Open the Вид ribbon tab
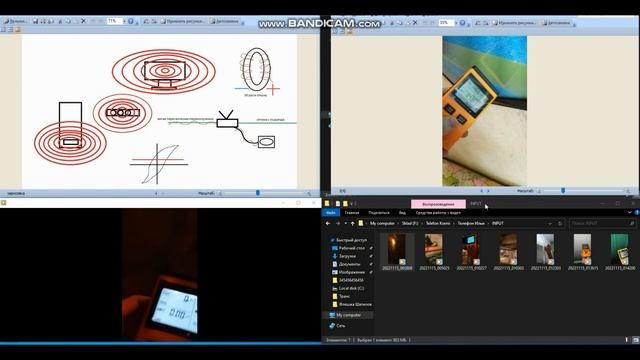640x360 pixels. pos(402,213)
